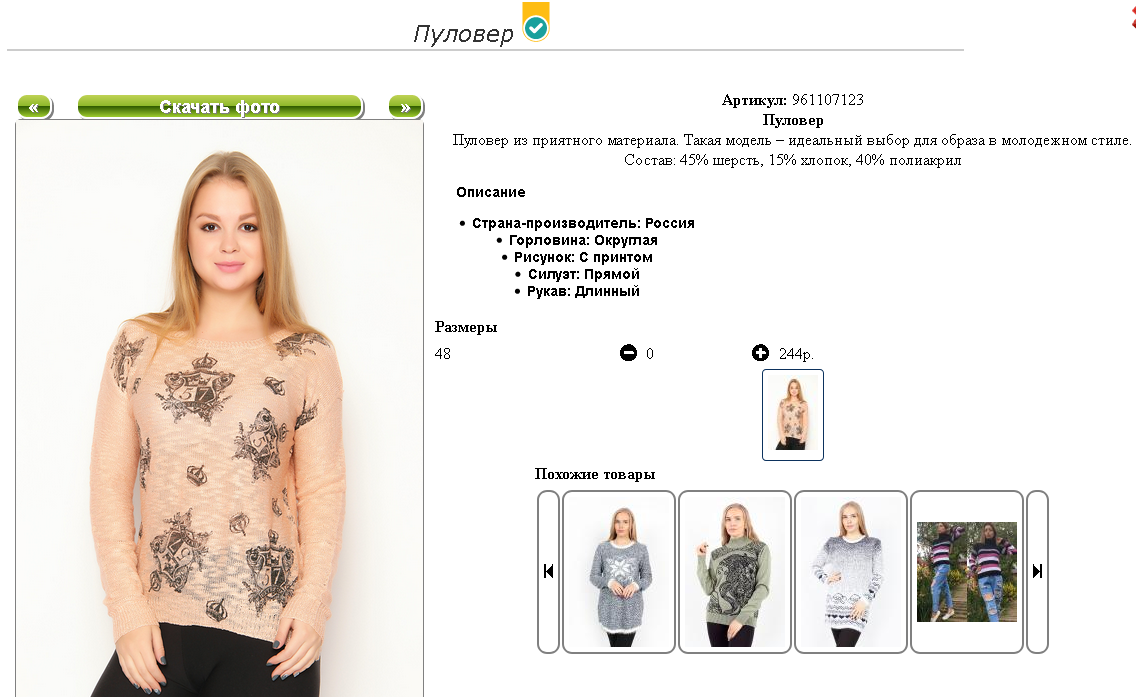
Task: Jump to first item in similar products carousel
Action: [548, 572]
